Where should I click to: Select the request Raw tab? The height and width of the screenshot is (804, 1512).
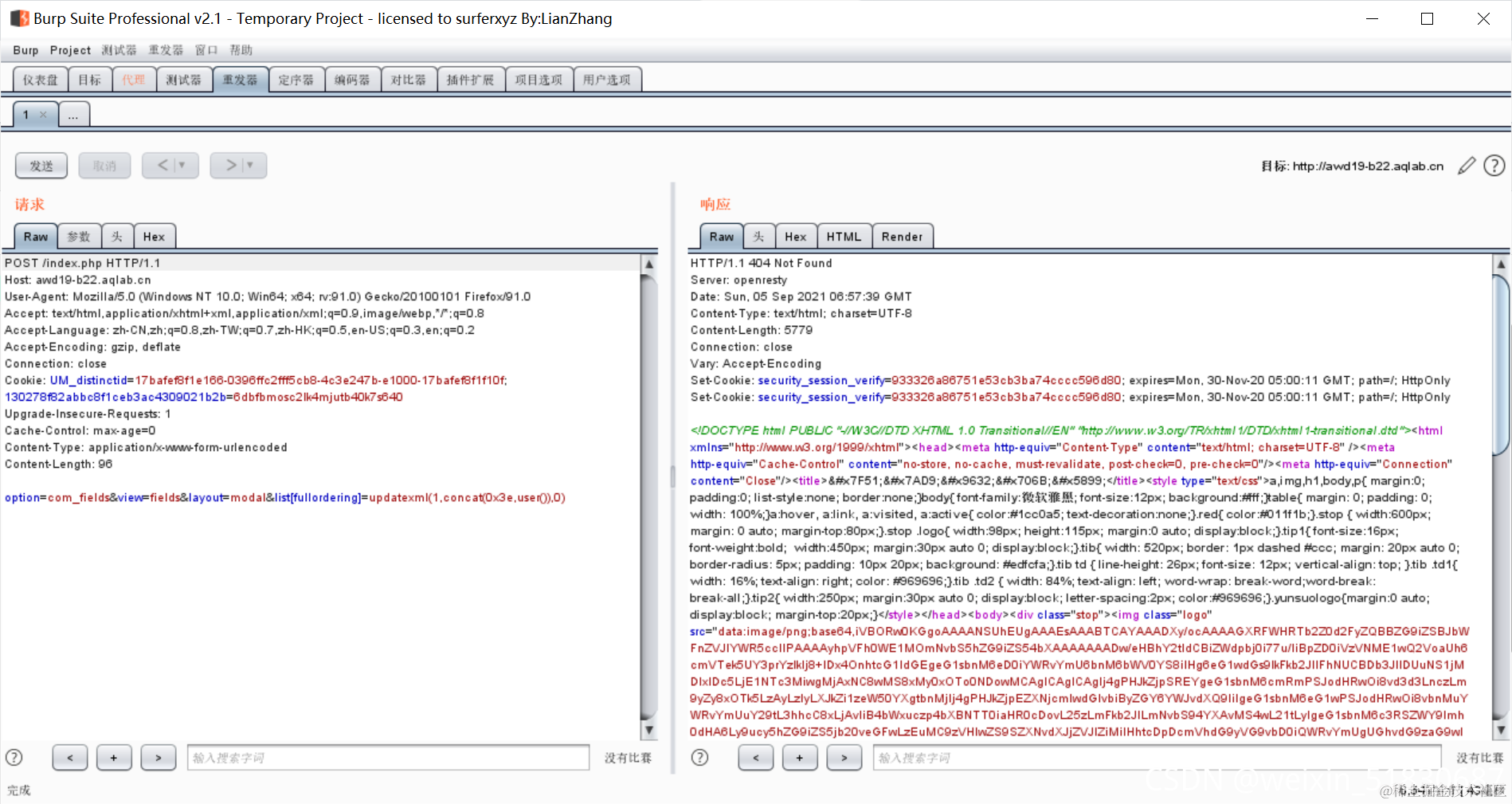tap(36, 237)
